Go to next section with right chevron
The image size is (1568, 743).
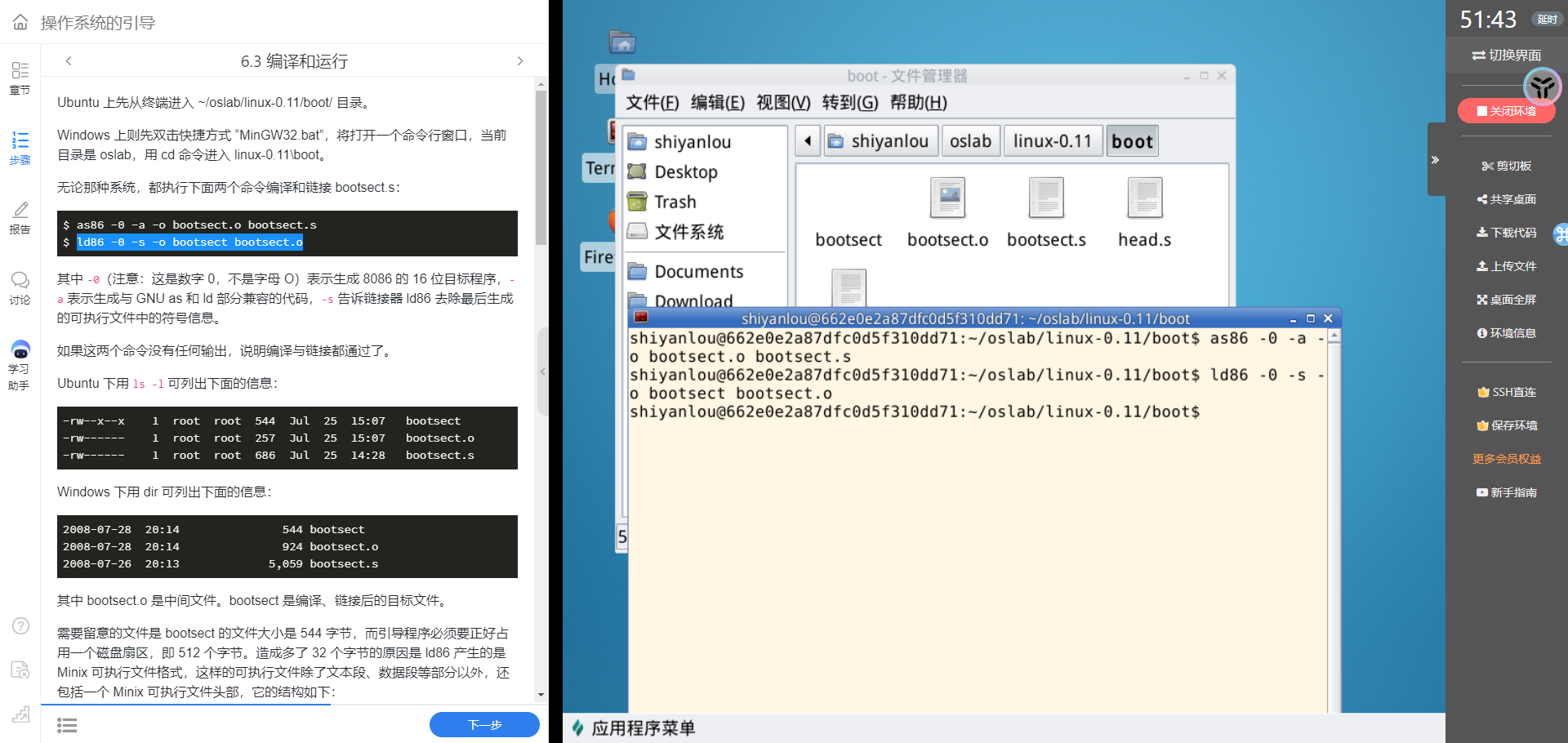click(520, 61)
